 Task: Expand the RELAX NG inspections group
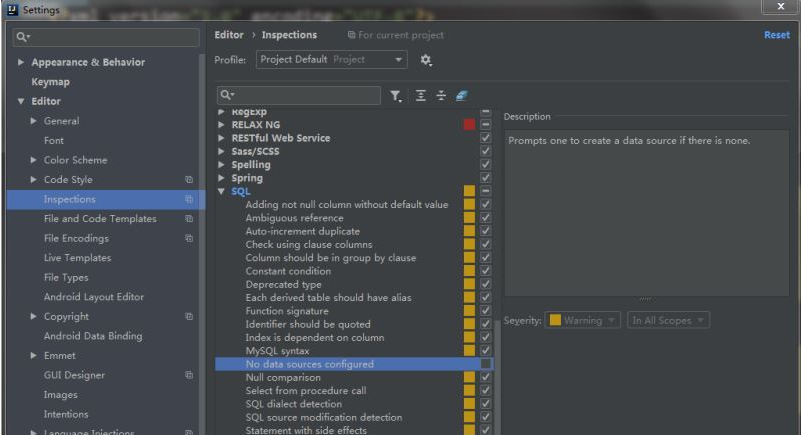click(221, 125)
